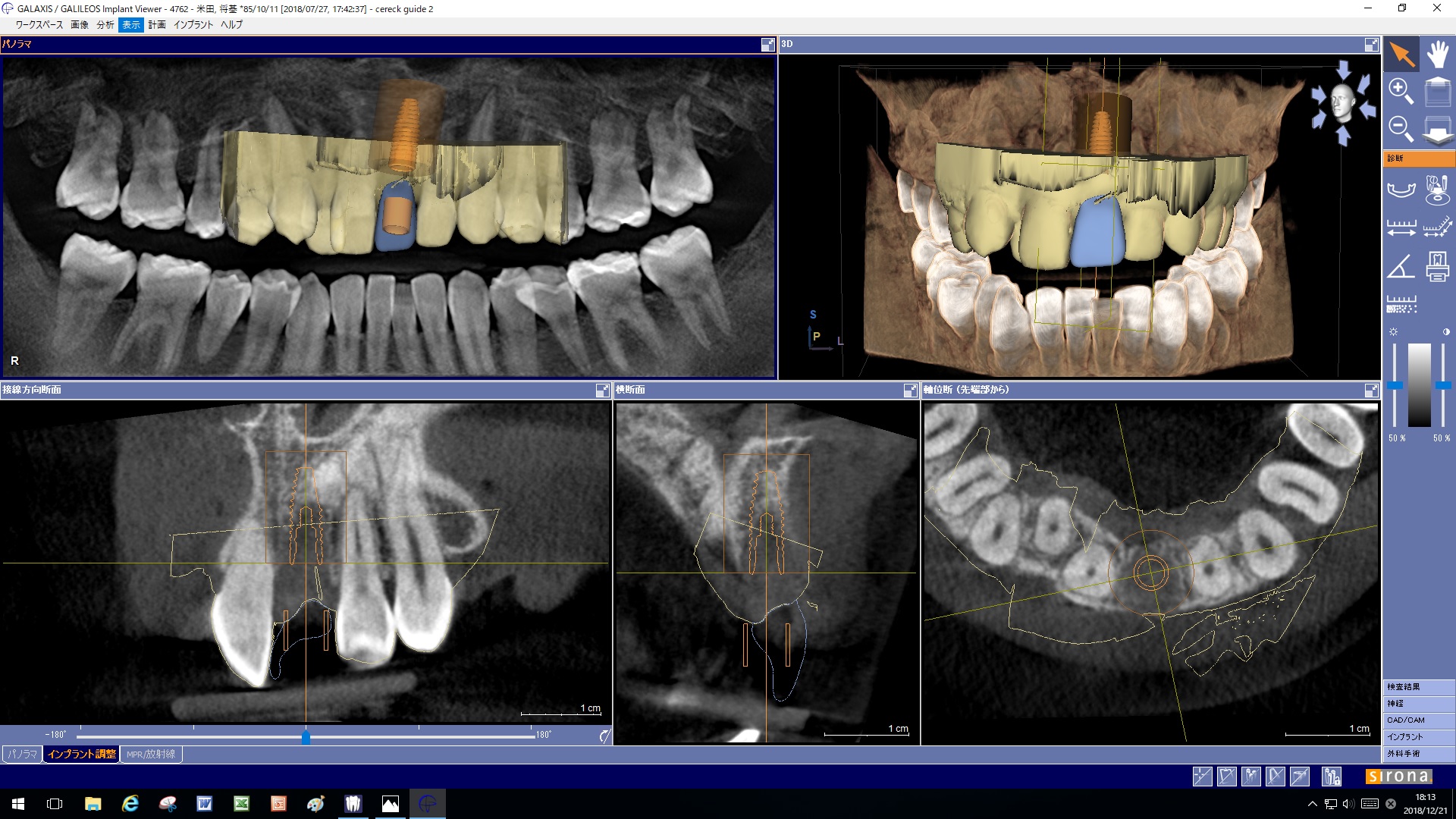Click the zoom out magnifier icon
1456x819 pixels.
pyautogui.click(x=1401, y=128)
